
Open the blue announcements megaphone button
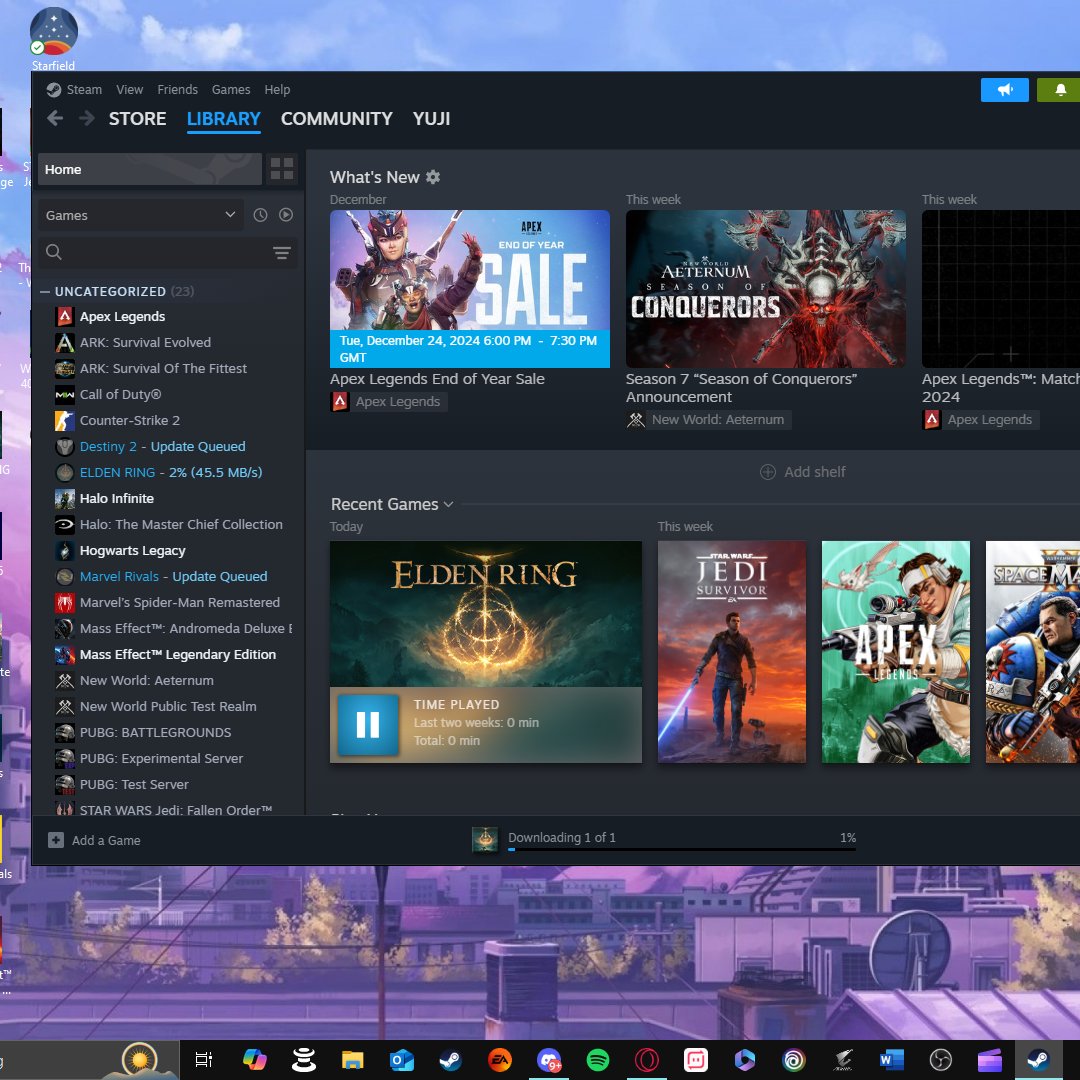(1004, 90)
